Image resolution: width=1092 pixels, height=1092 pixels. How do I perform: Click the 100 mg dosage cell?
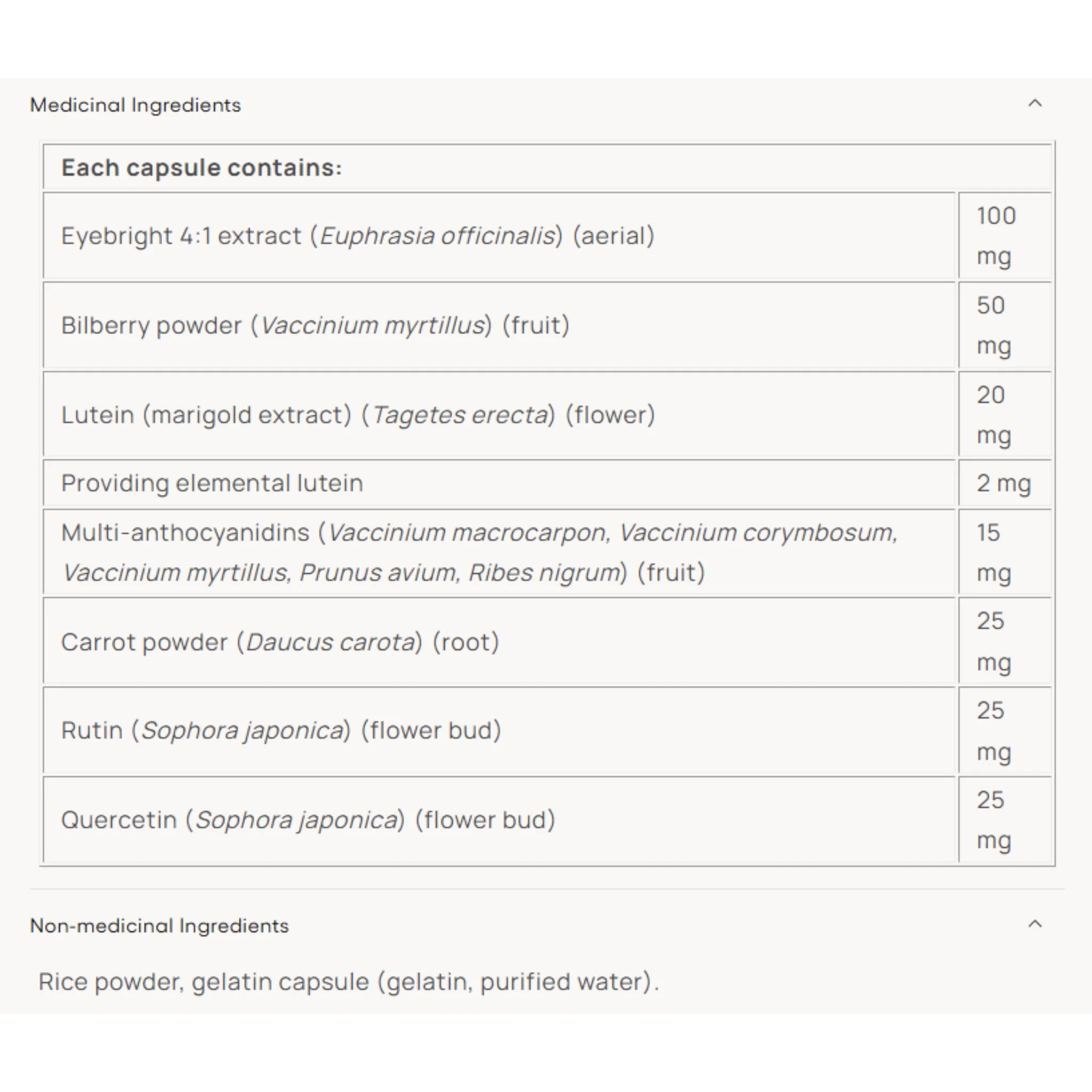(x=1005, y=236)
